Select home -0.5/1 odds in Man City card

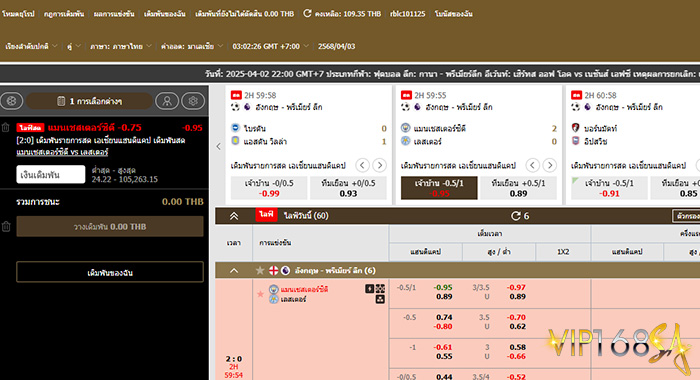coord(439,188)
